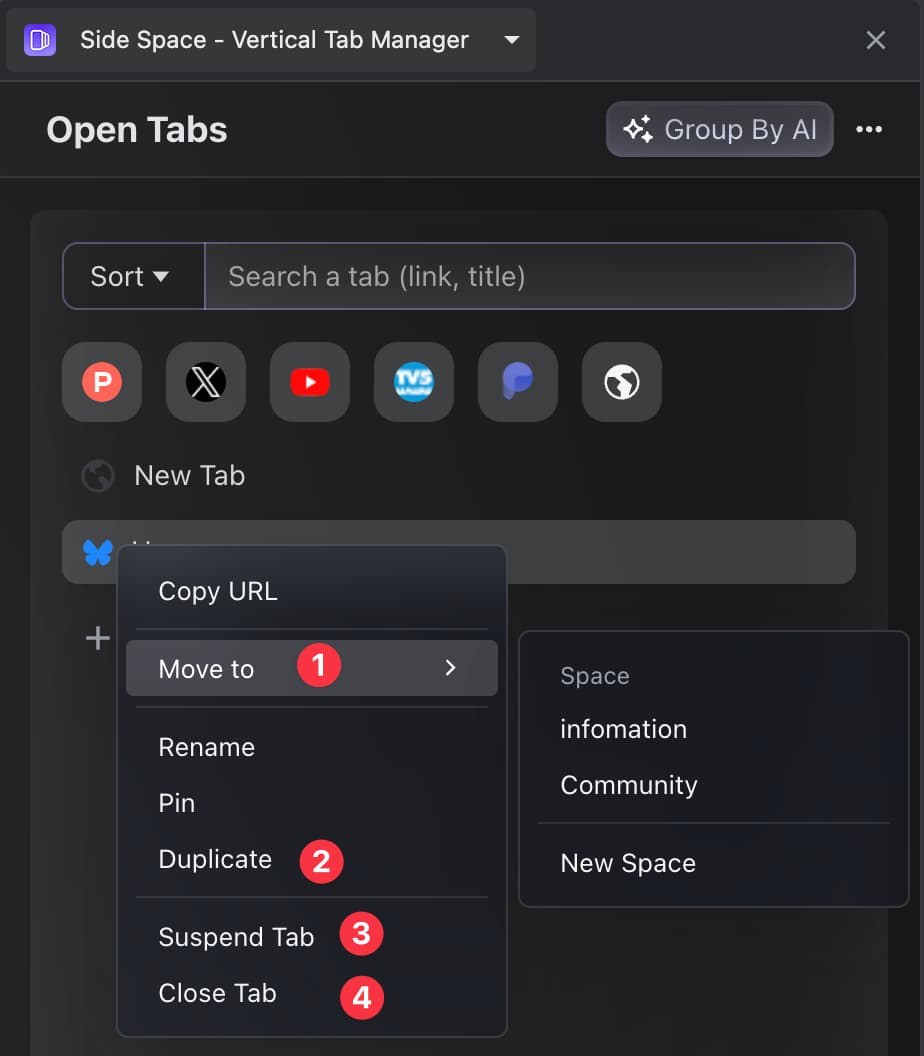Click the plus icon to add a tab

(x=96, y=637)
